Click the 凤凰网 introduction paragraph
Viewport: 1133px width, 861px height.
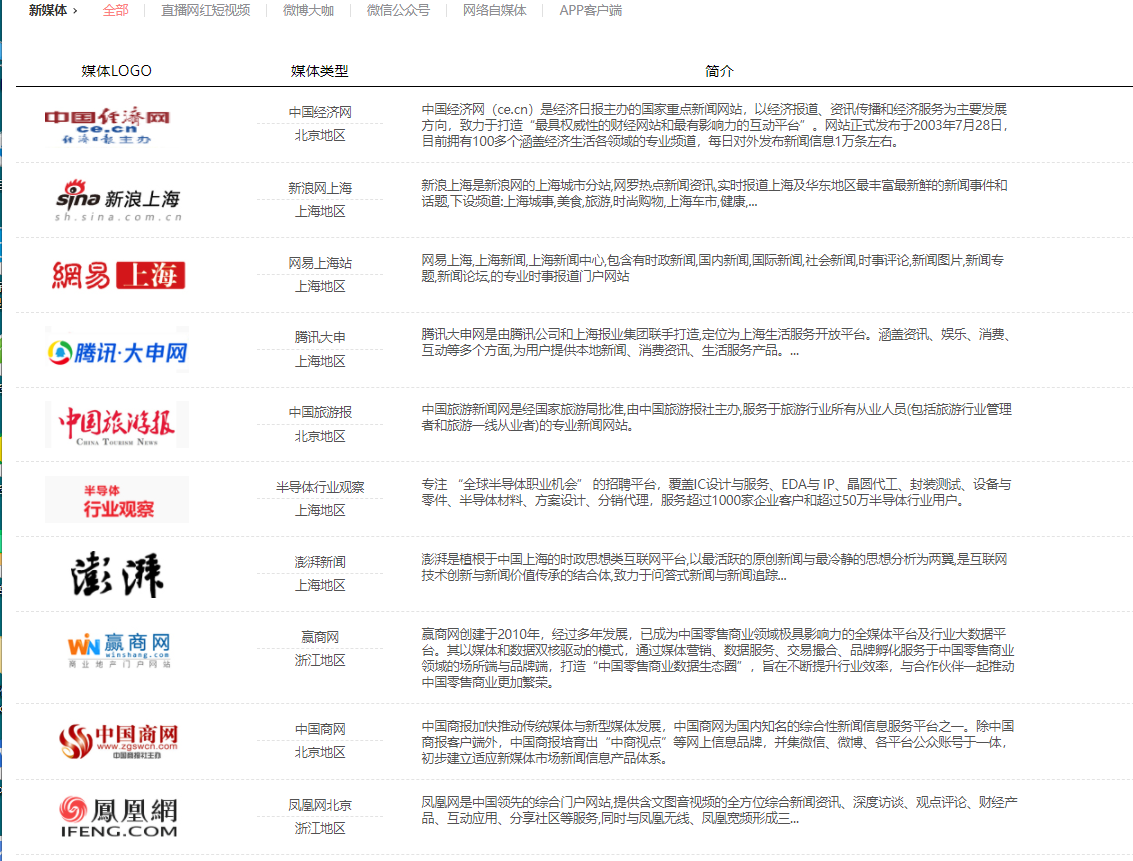pyautogui.click(x=719, y=810)
